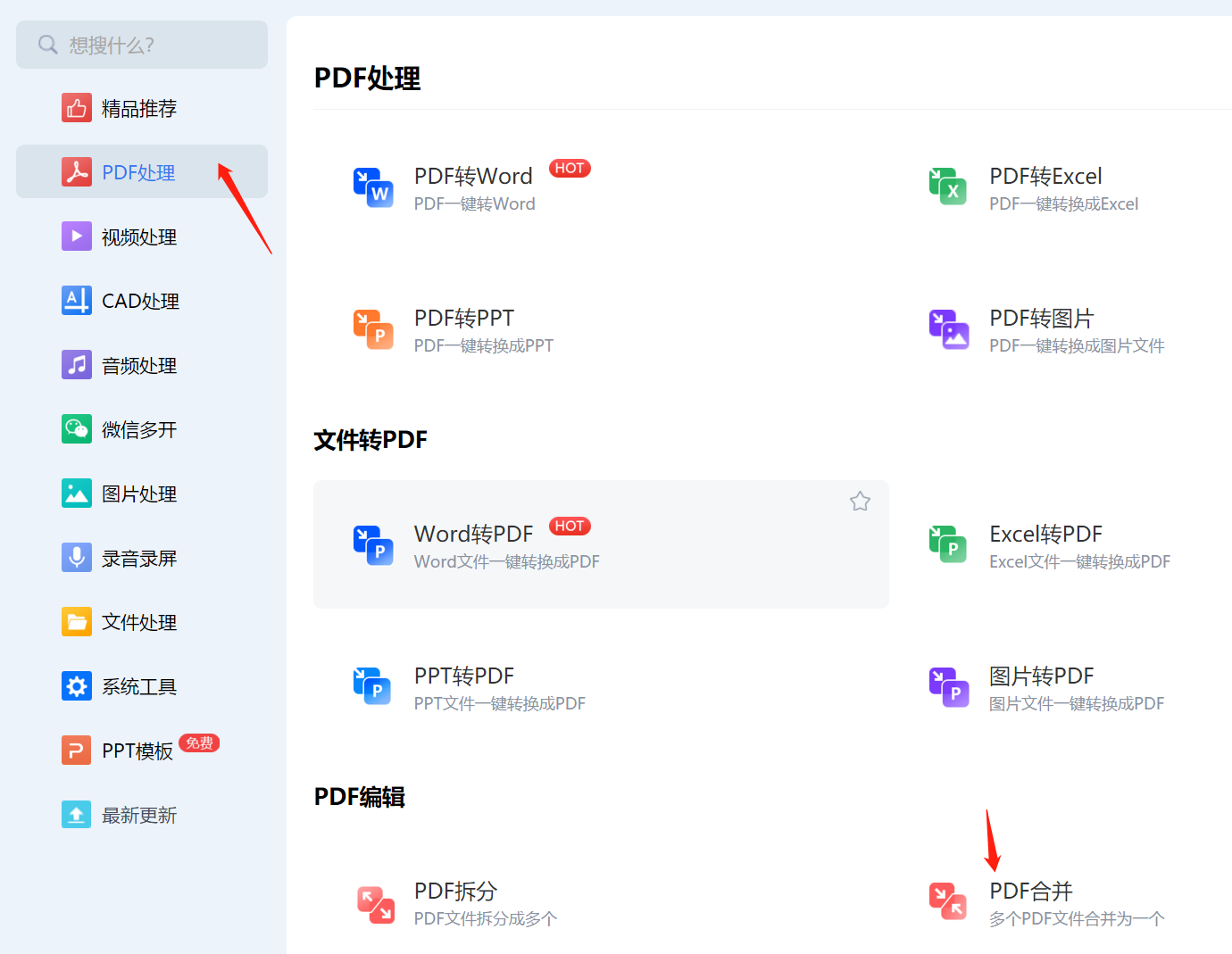
Task: Click the PPT转PDF blue icon
Action: point(373,687)
